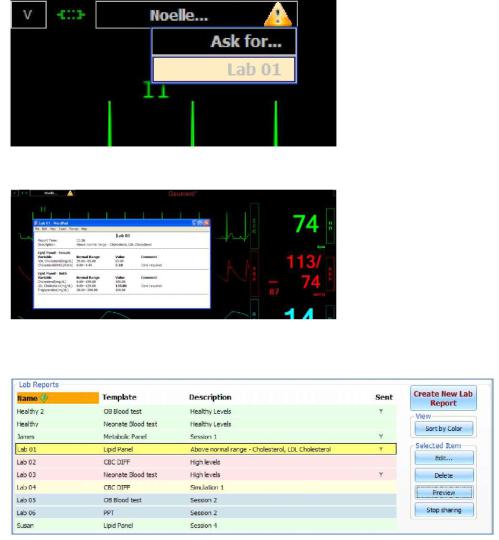Click the green connection status icon
This screenshot has width=499, height=540.
(x=71, y=15)
